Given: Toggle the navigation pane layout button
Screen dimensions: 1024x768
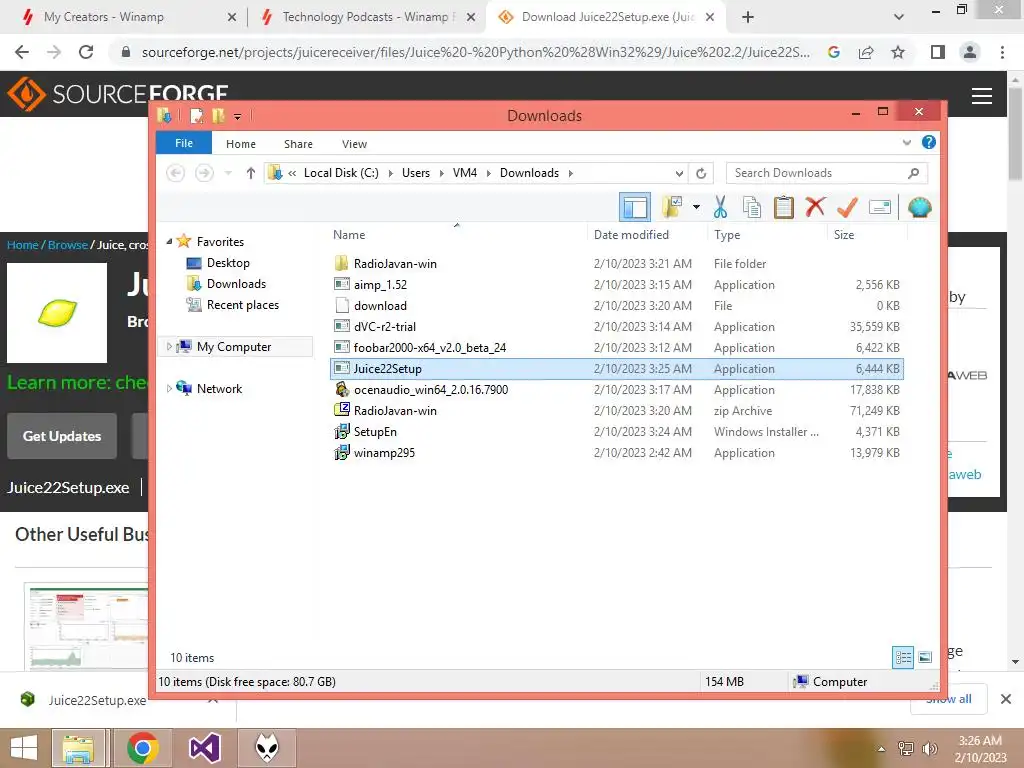Looking at the screenshot, I should point(635,208).
